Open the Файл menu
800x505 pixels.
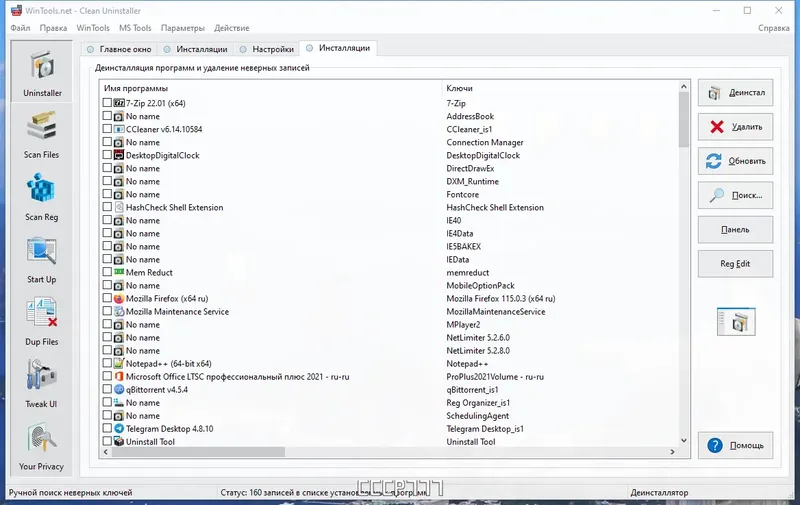tap(20, 28)
